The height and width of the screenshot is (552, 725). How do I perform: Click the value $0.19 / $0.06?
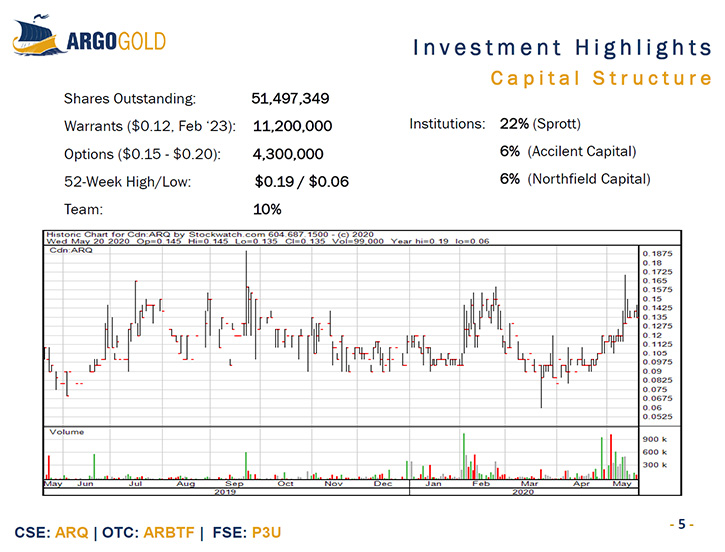point(301,182)
